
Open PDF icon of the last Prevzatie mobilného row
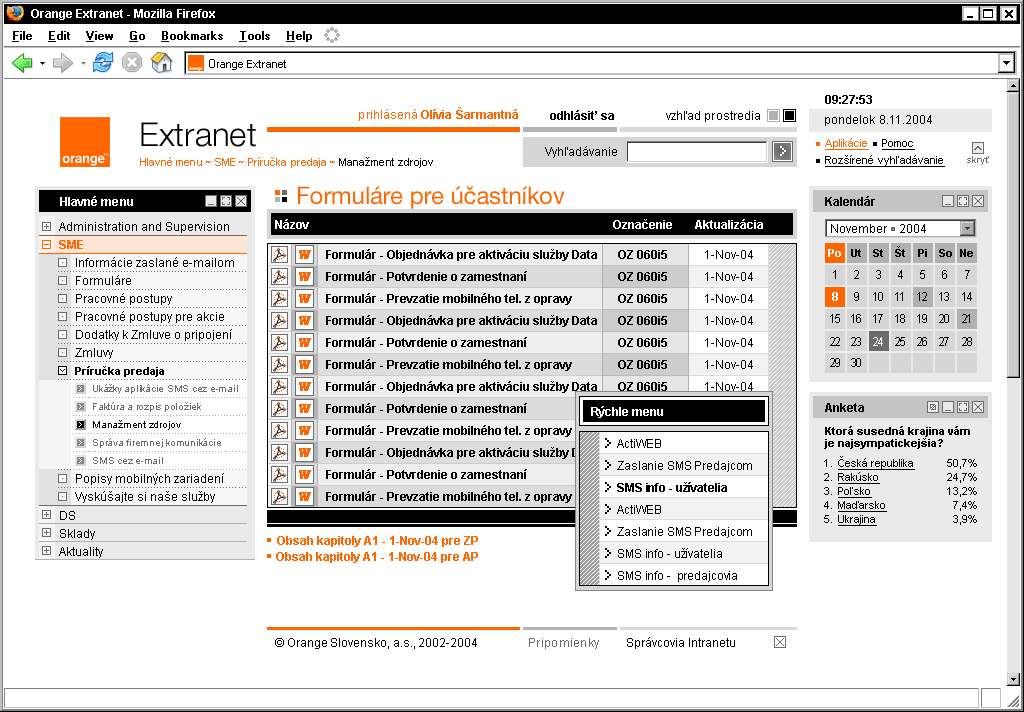click(x=280, y=496)
